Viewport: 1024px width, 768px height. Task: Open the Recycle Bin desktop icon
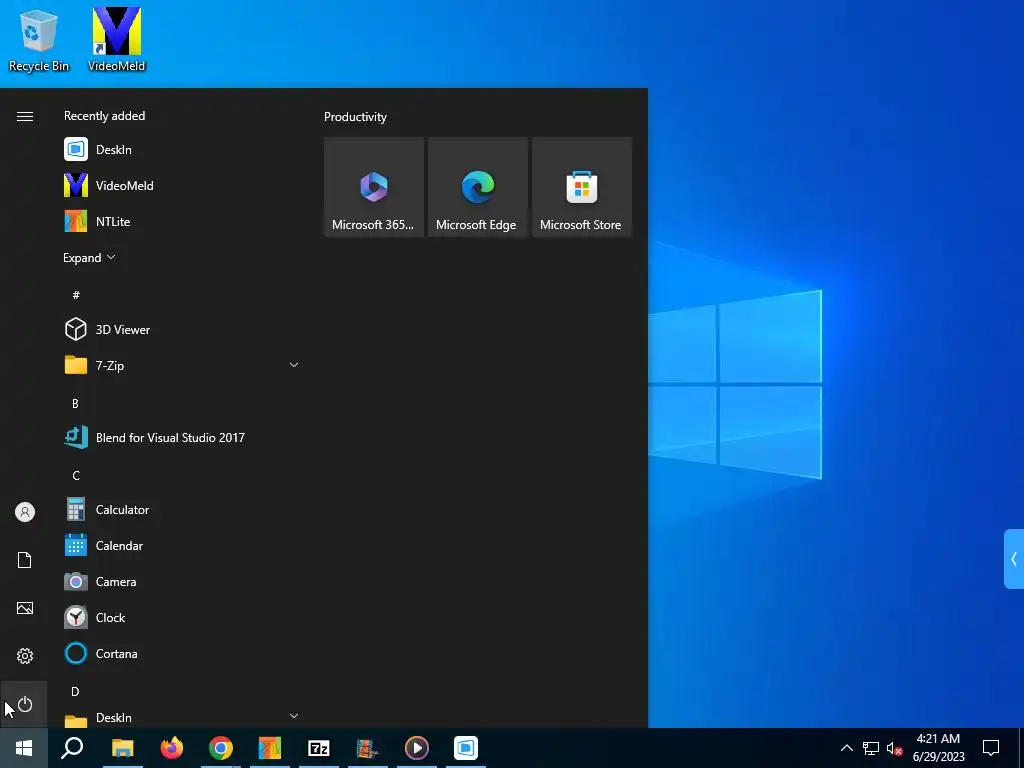[x=39, y=40]
